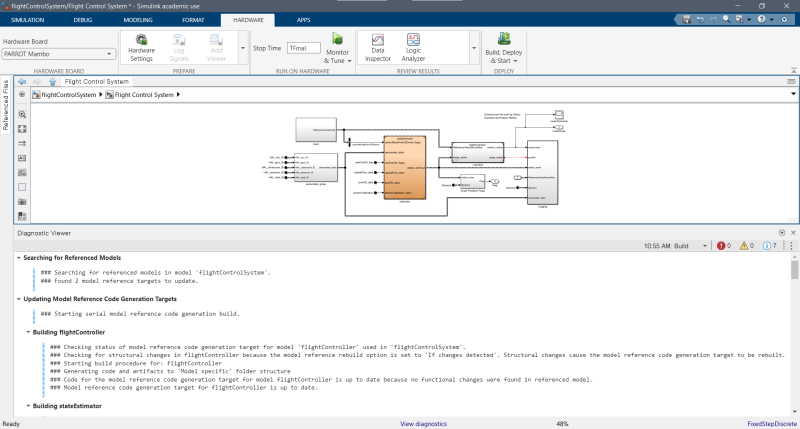Add an annotation from the palette

(x=22, y=158)
